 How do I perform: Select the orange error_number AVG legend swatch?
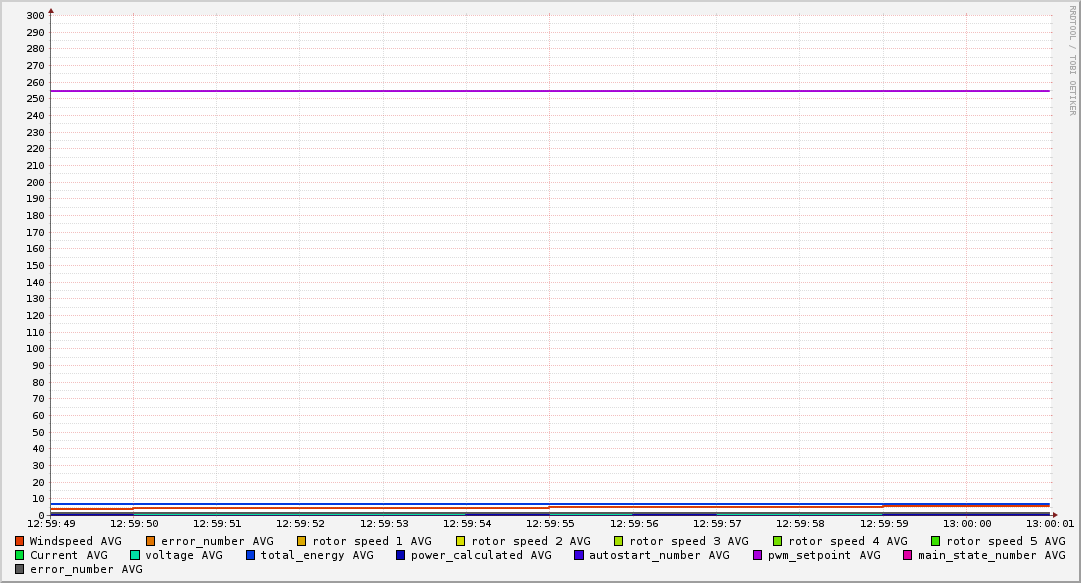pyautogui.click(x=151, y=541)
